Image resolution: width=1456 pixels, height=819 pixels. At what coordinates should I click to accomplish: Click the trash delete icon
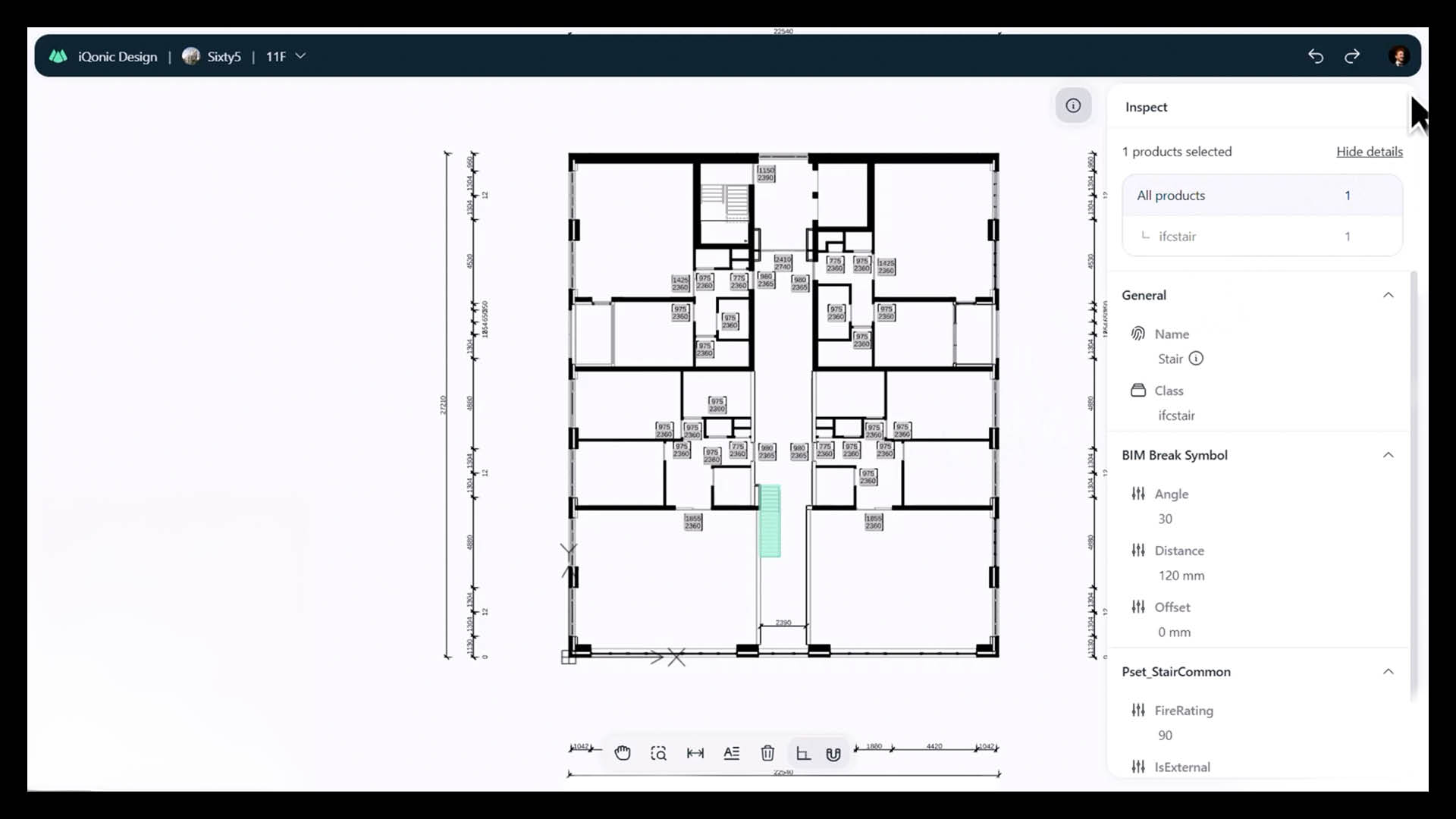click(767, 753)
